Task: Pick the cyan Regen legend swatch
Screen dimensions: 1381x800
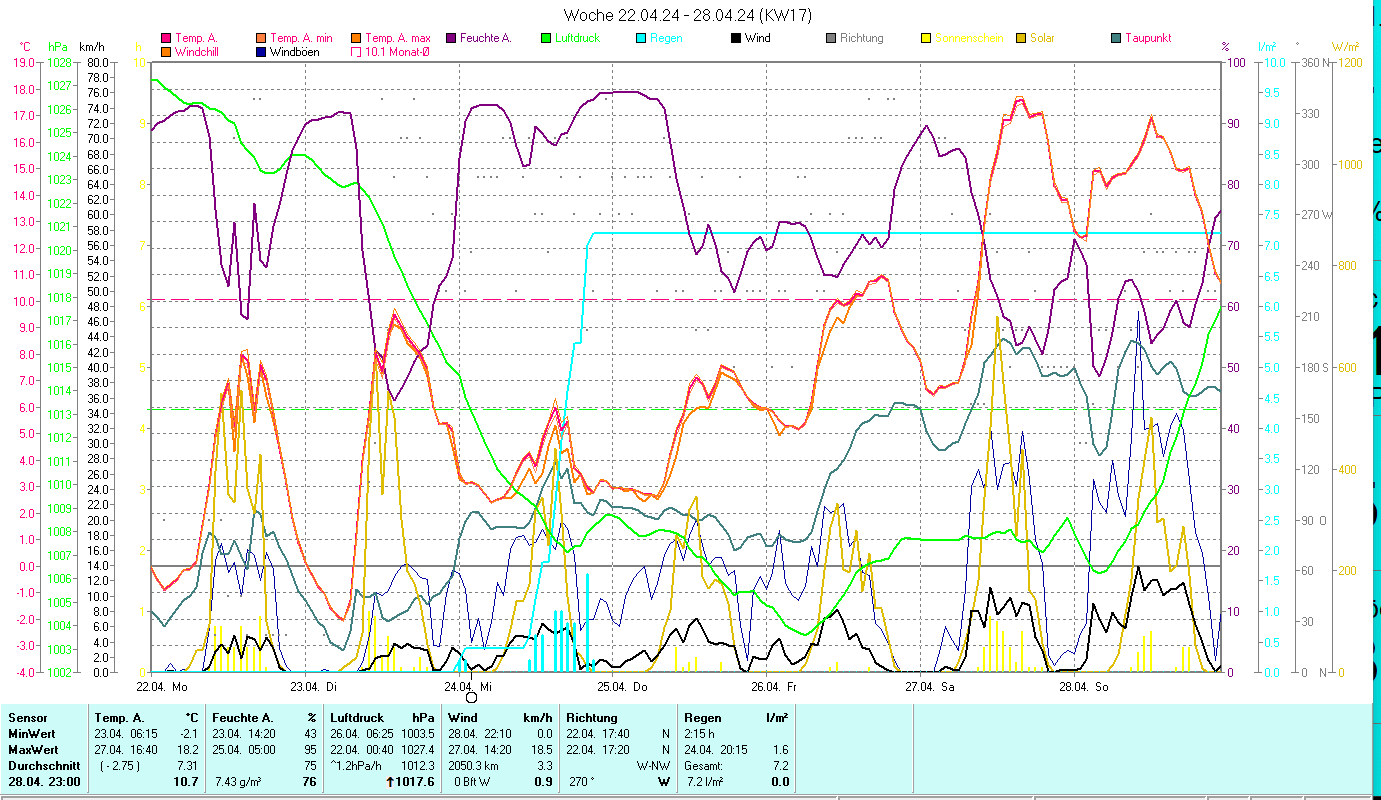Action: click(641, 39)
